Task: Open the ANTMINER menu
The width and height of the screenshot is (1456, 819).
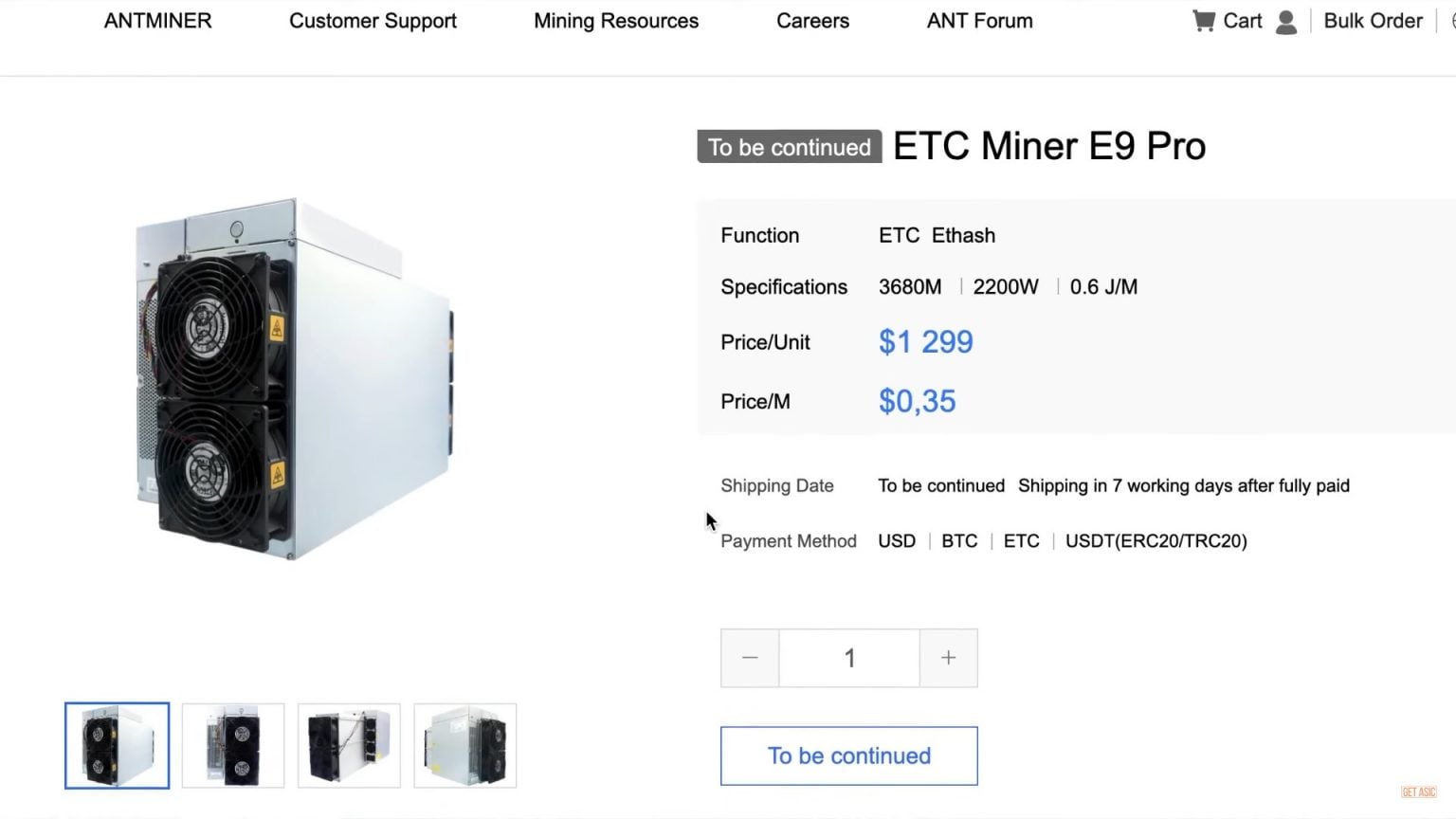Action: tap(158, 21)
